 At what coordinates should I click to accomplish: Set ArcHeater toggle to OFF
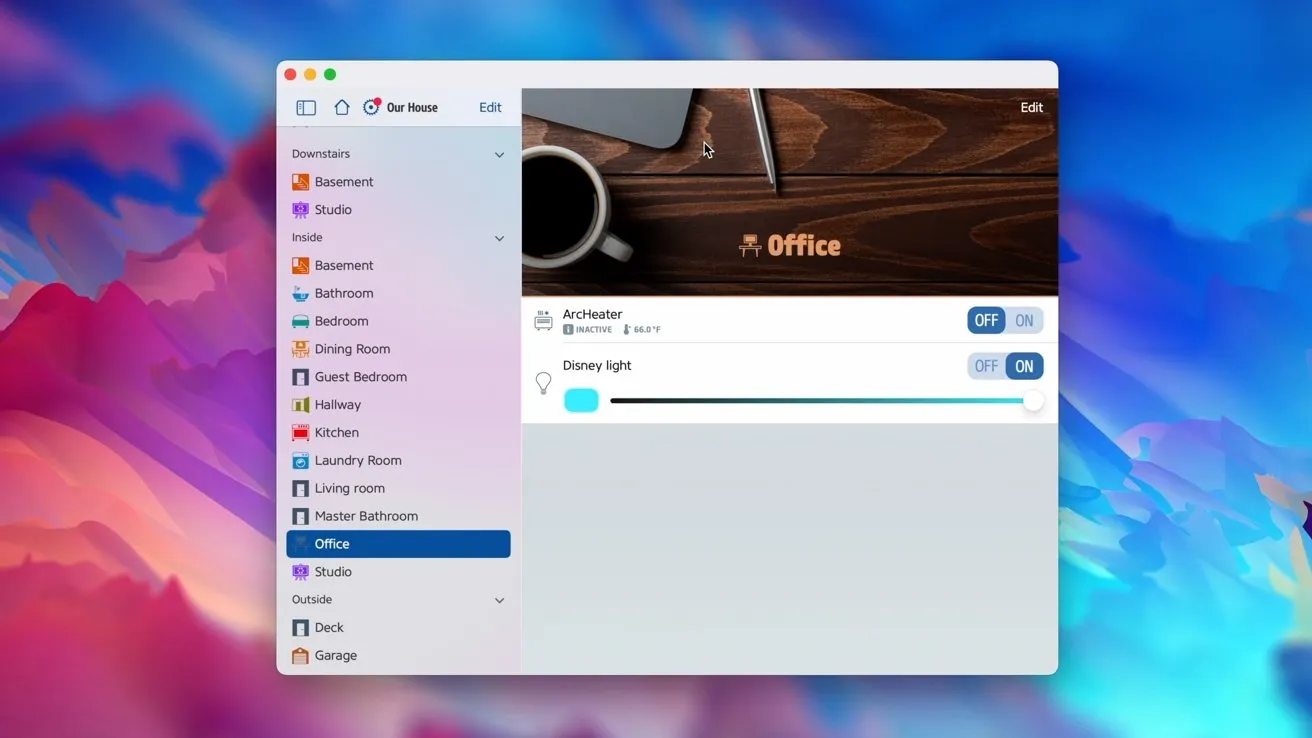pyautogui.click(x=986, y=321)
